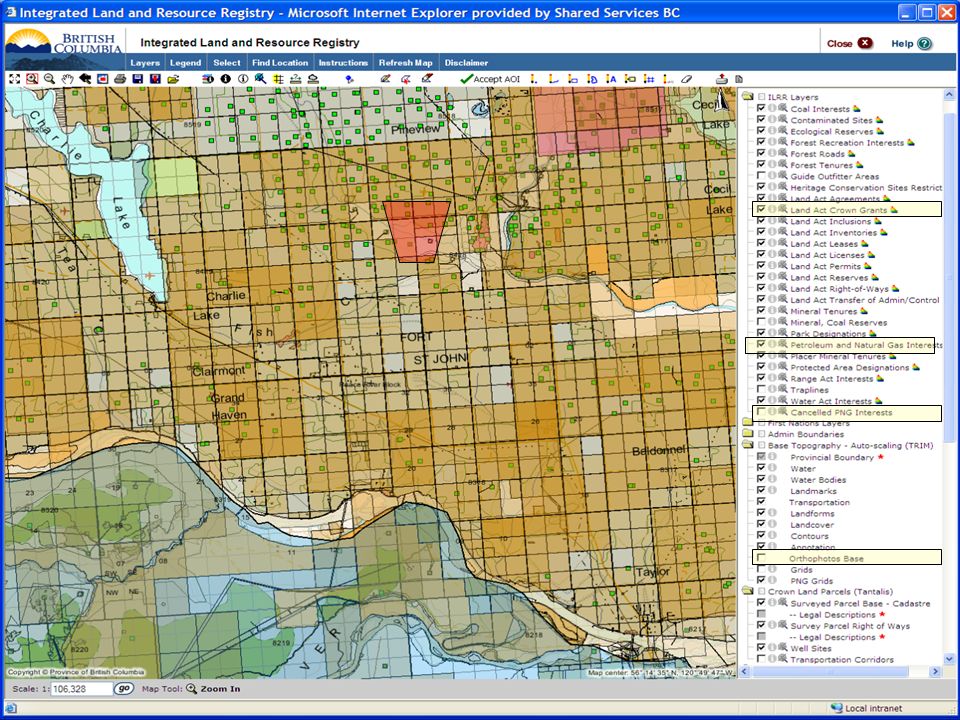This screenshot has width=960, height=720.
Task: Click the Surveyed Parcel Base - Cadastre label
Action: (x=860, y=603)
